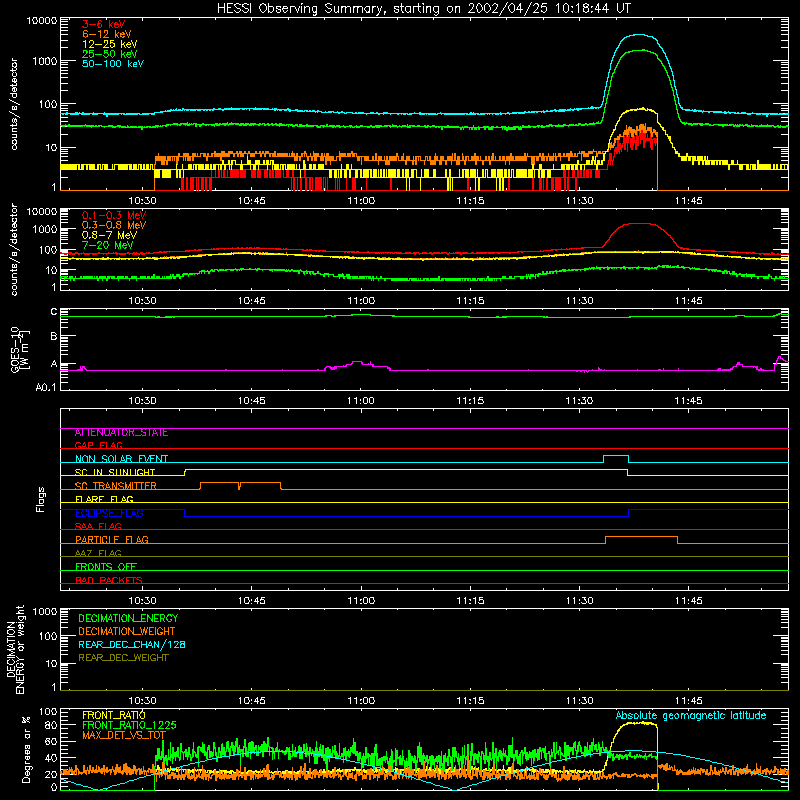Click the 11:00 tick label under the flags panel
The width and height of the screenshot is (800, 800).
click(361, 601)
